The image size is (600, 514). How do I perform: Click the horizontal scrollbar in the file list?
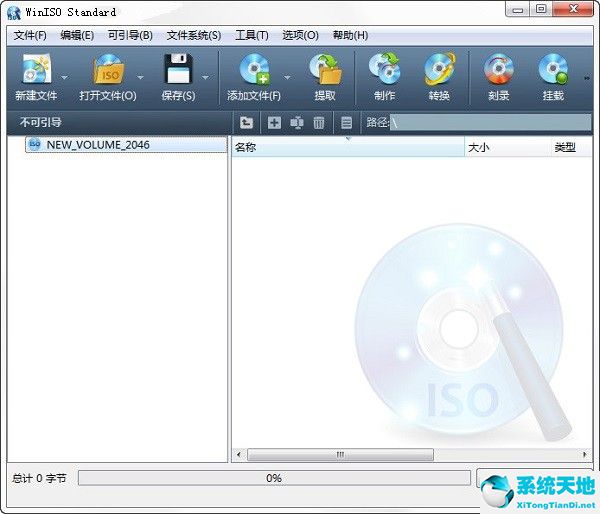click(x=340, y=454)
